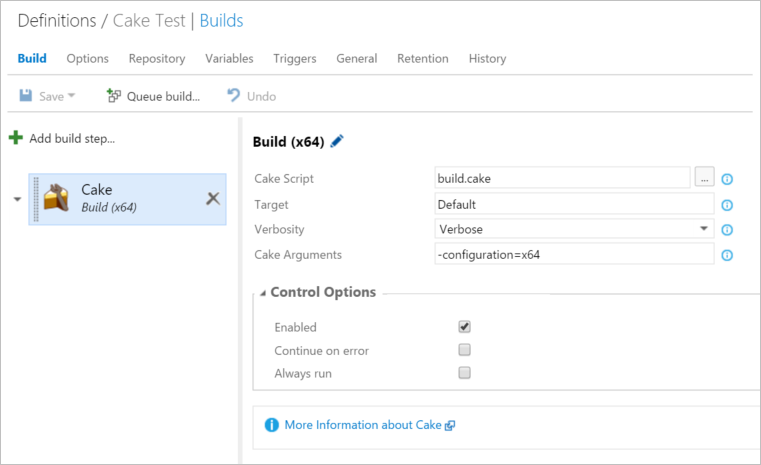Image resolution: width=761 pixels, height=465 pixels.
Task: Click the Cake Arguments input field
Action: coord(574,254)
